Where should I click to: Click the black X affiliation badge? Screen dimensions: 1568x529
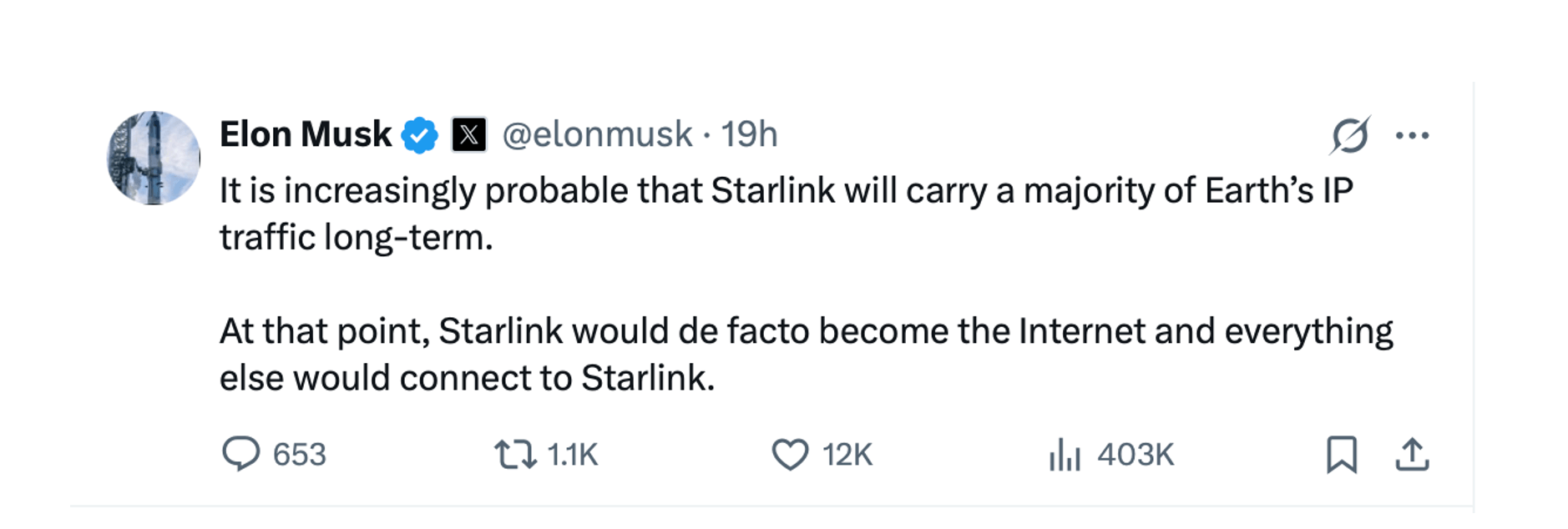pyautogui.click(x=469, y=135)
